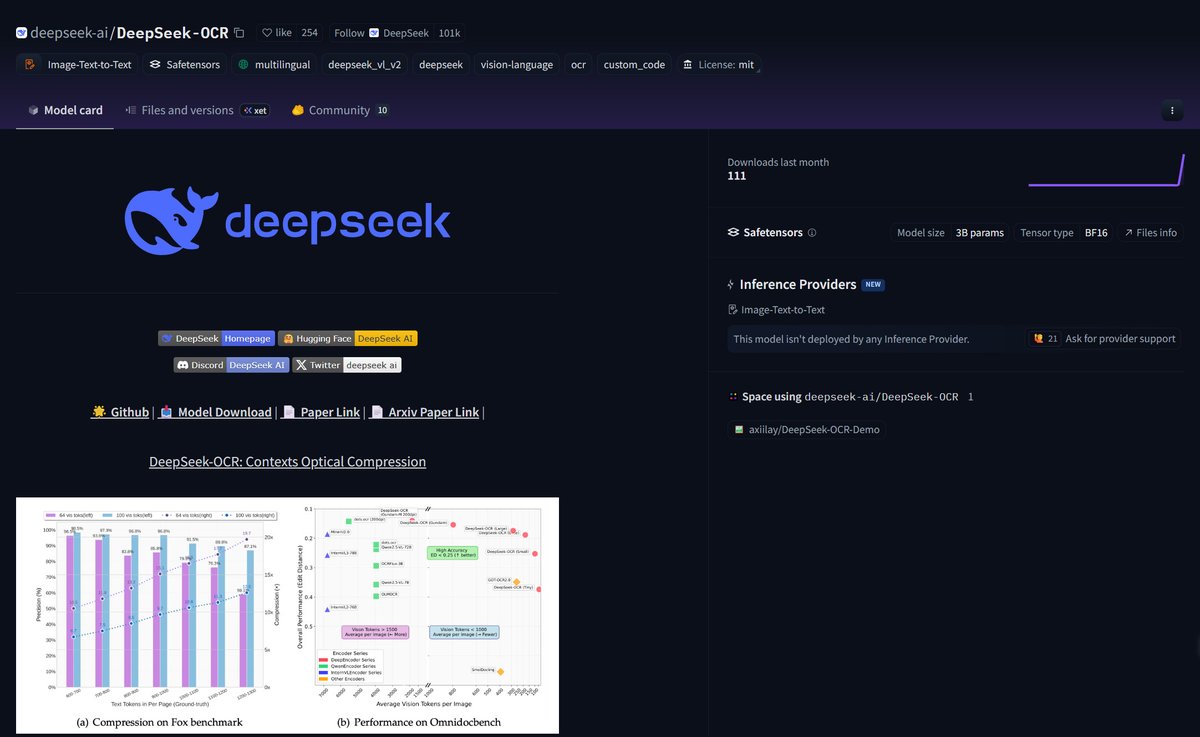1200x737 pixels.
Task: Open the Twitter deepseek_ai badge
Action: click(x=347, y=365)
